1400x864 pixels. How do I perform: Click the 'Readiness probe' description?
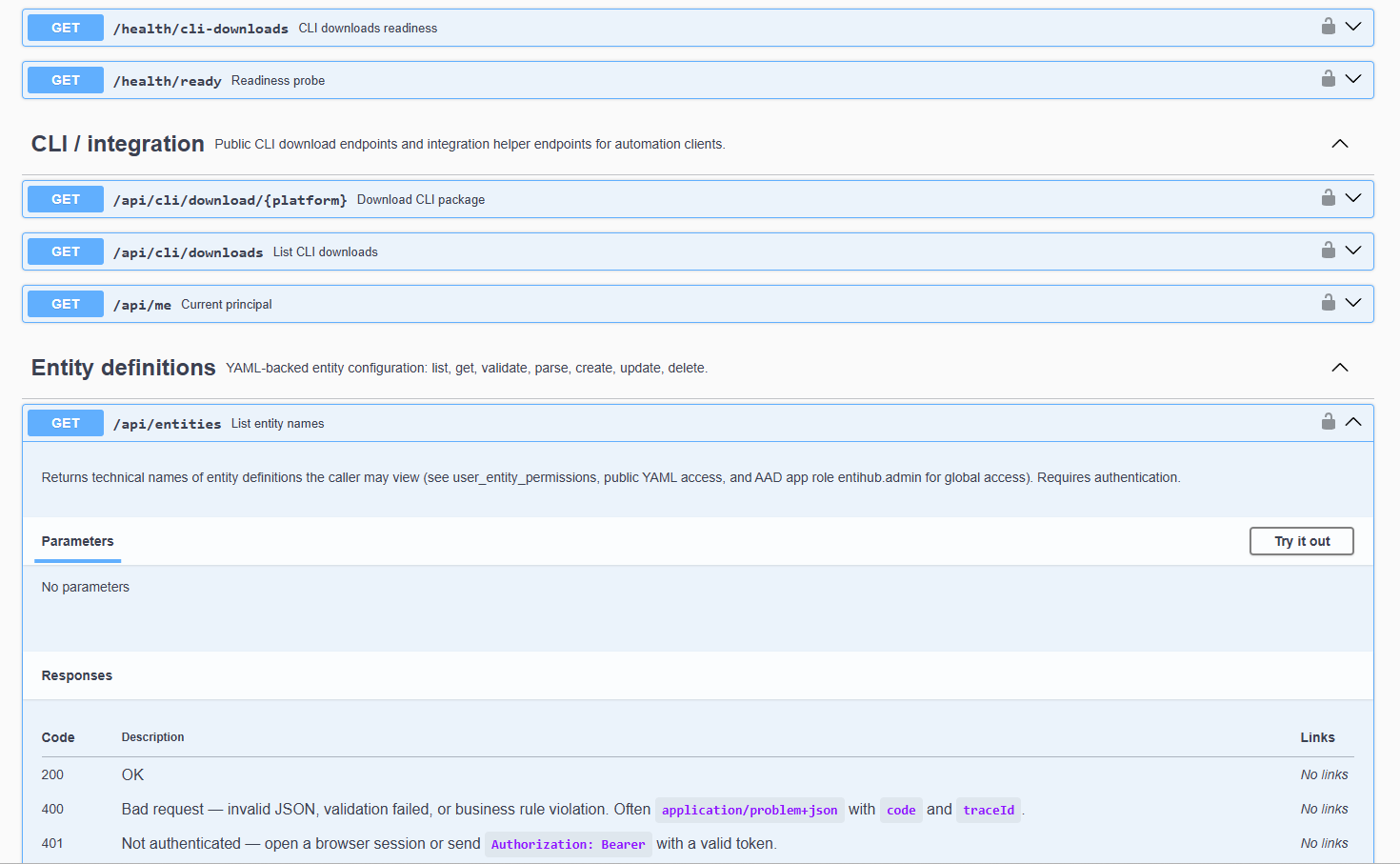click(x=278, y=80)
